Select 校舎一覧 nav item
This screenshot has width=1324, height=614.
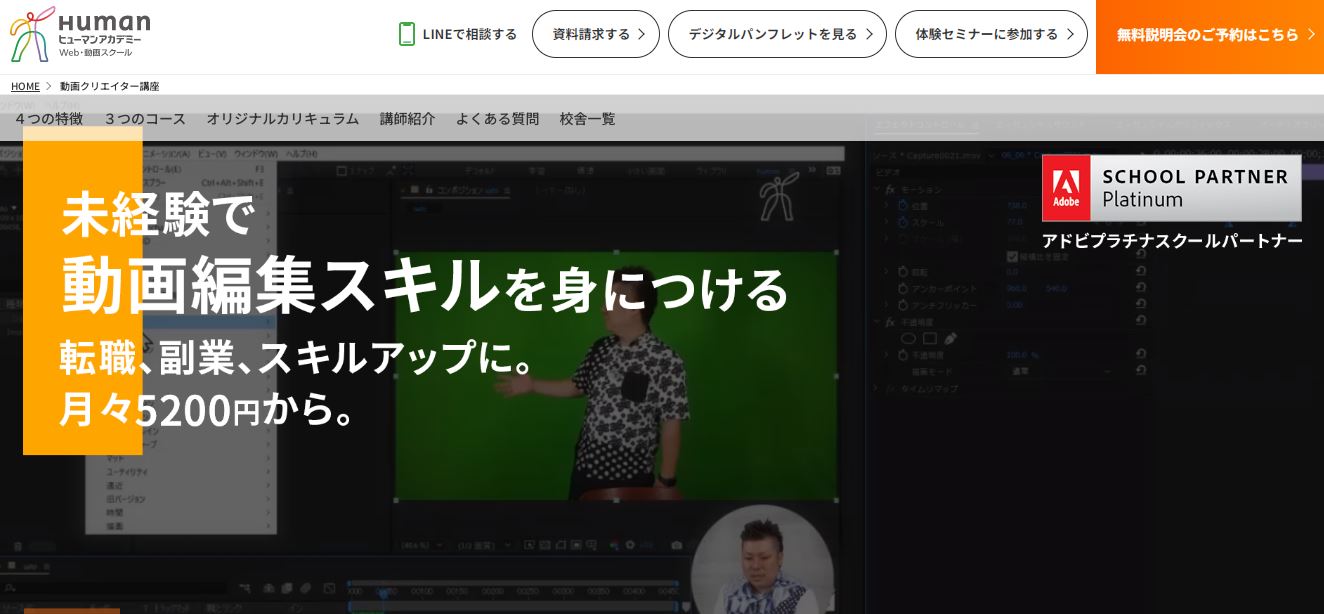[587, 118]
